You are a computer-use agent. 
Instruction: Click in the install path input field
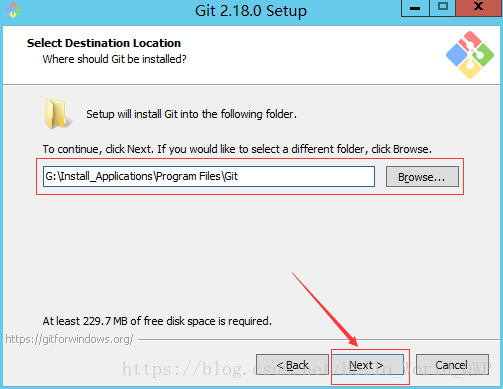click(x=209, y=176)
